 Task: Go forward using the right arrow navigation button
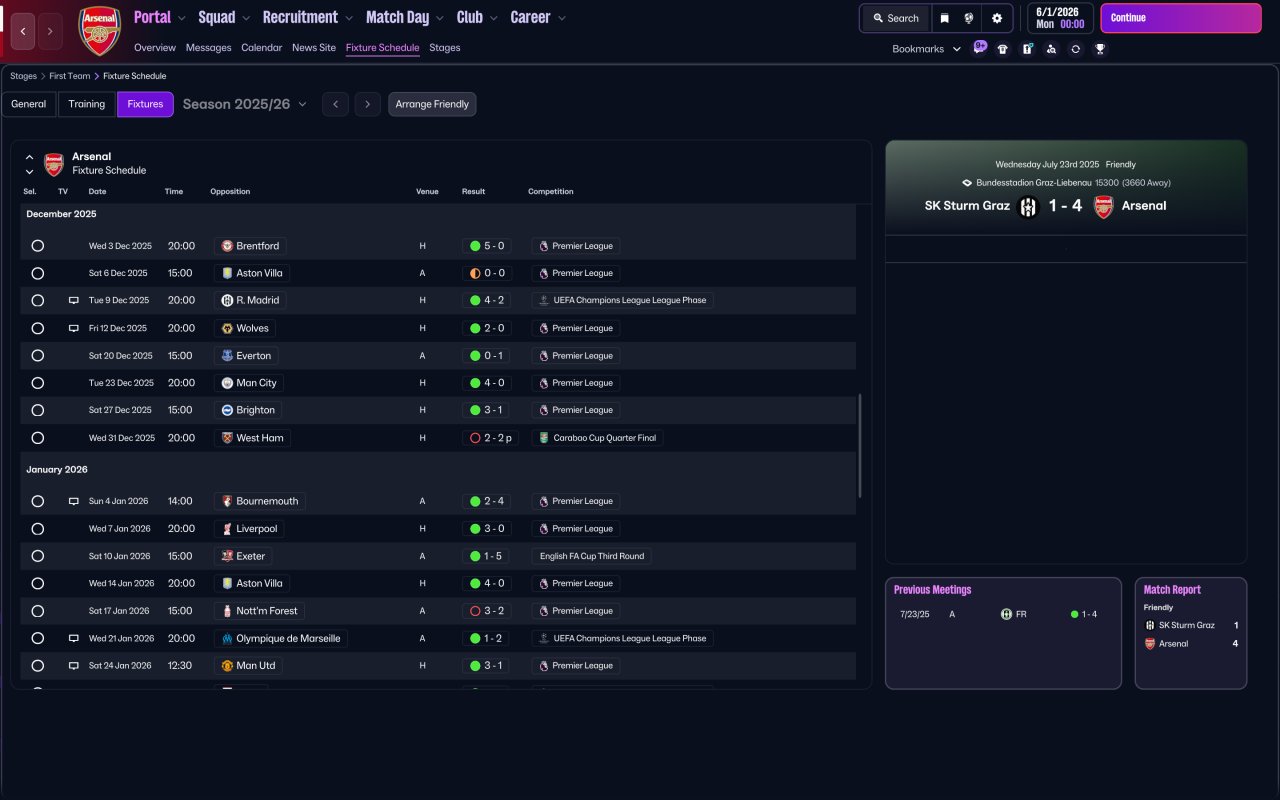coord(50,31)
